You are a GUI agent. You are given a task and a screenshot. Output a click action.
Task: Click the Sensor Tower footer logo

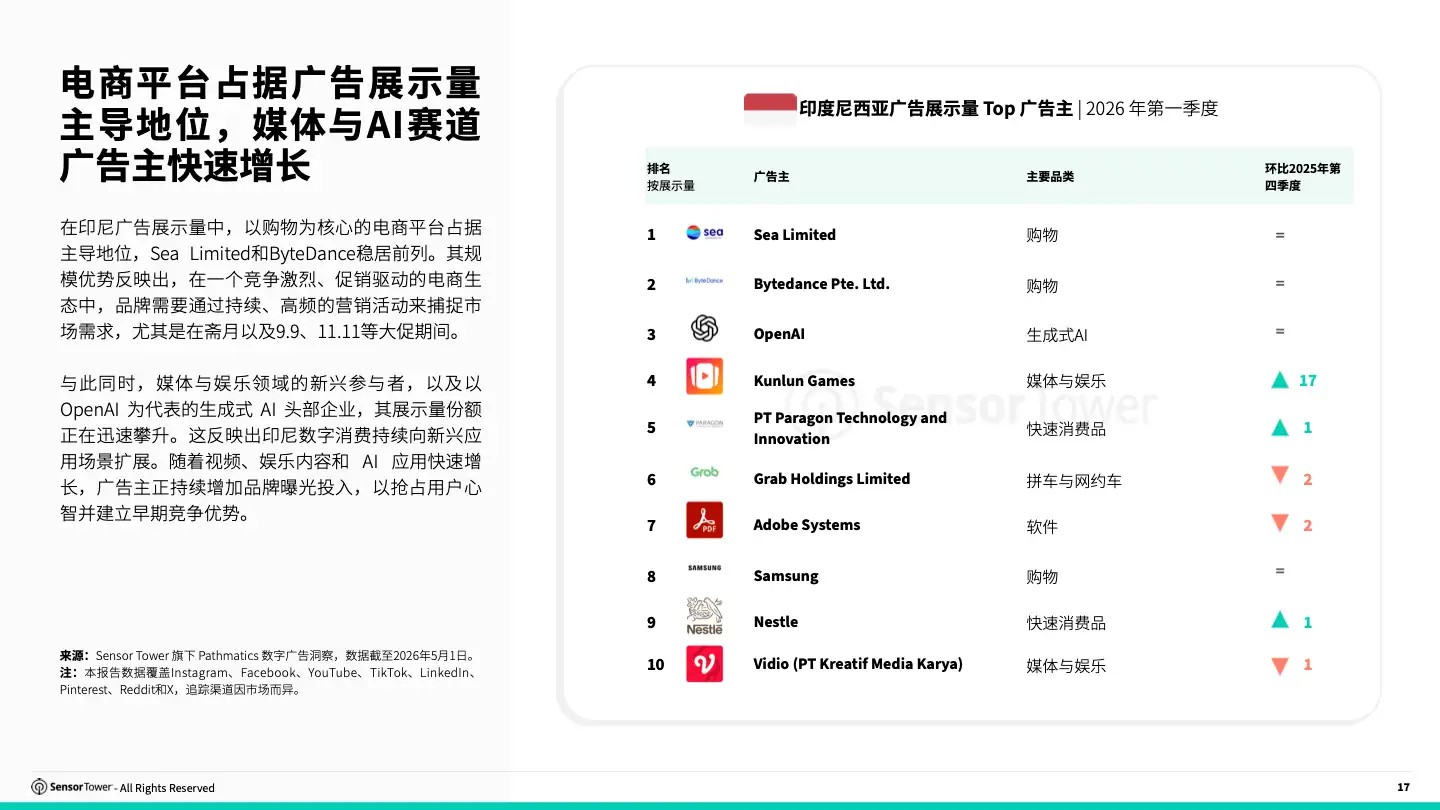[71, 787]
